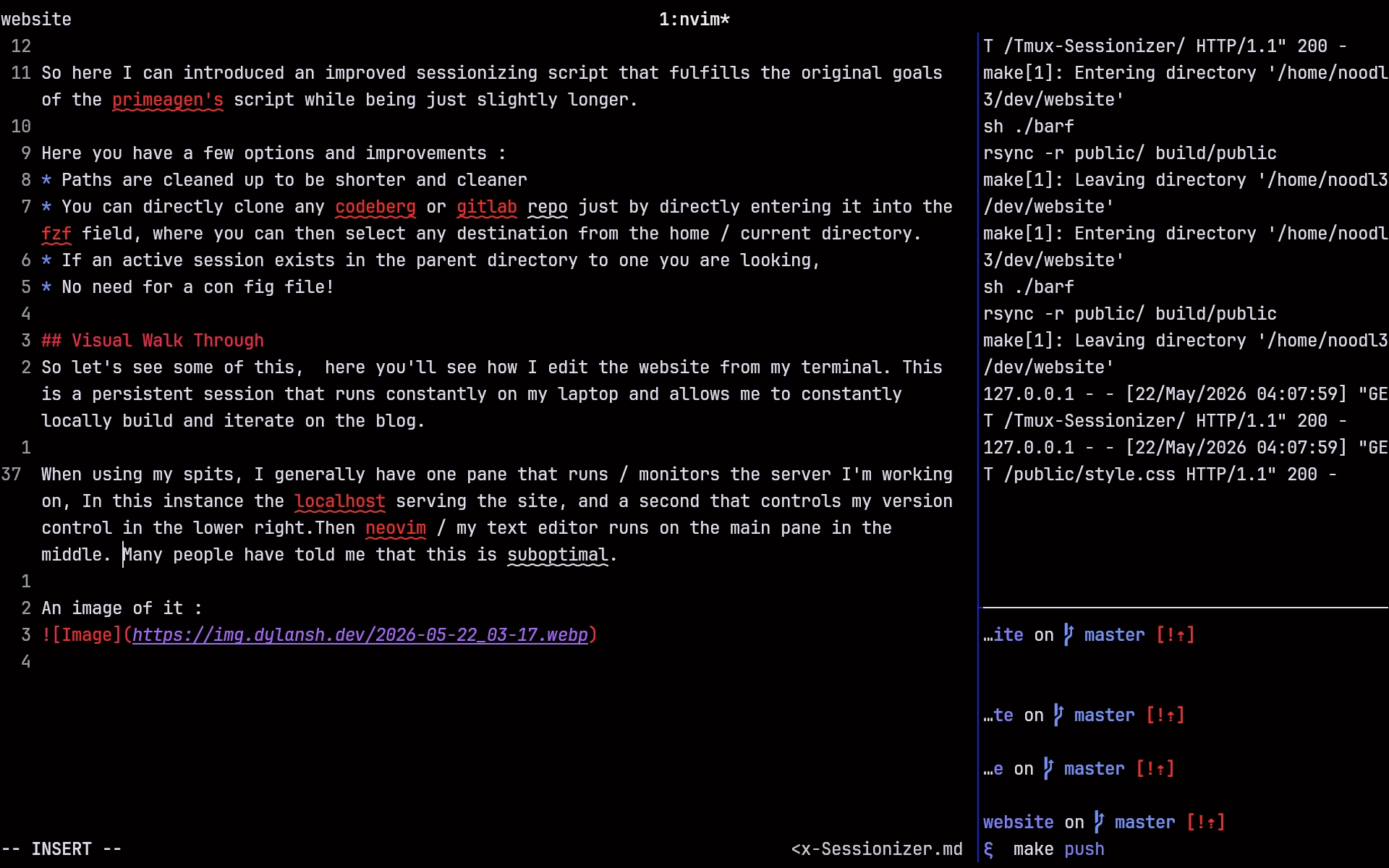Image resolution: width=1389 pixels, height=868 pixels.
Task: Click the '-- INSERT --' mode indicator
Action: tap(61, 849)
